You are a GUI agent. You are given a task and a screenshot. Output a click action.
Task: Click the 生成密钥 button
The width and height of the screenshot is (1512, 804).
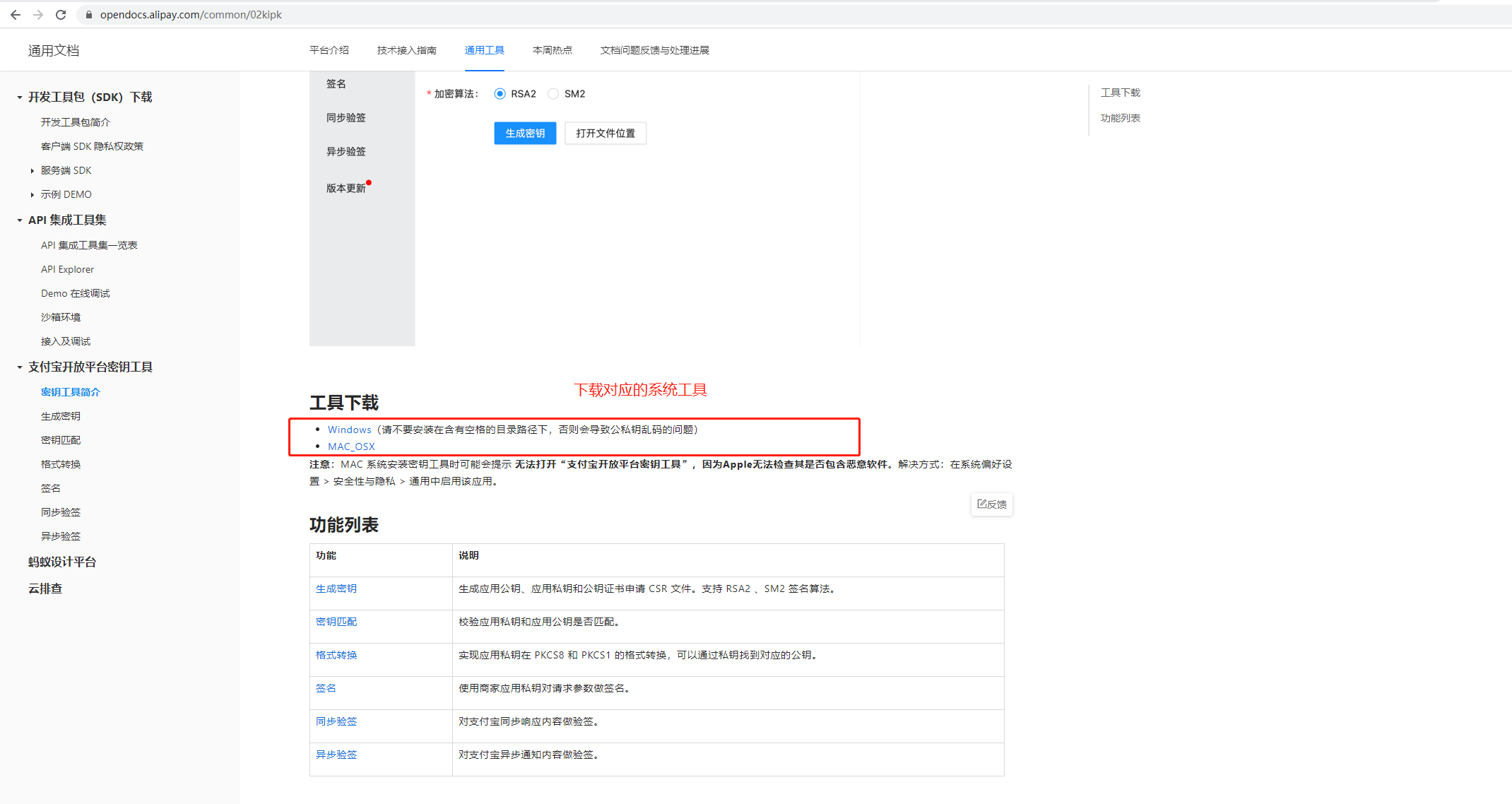525,133
